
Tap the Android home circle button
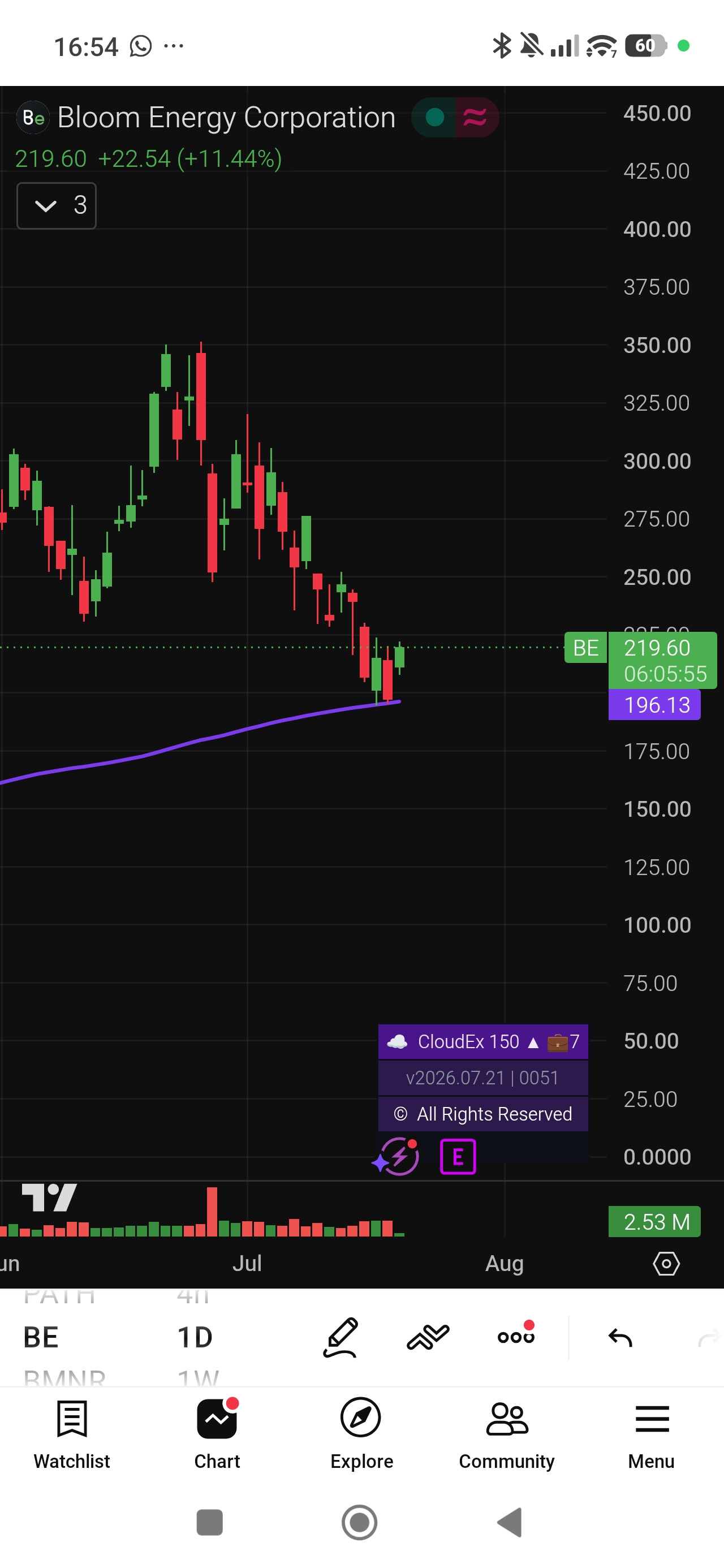(x=360, y=1522)
